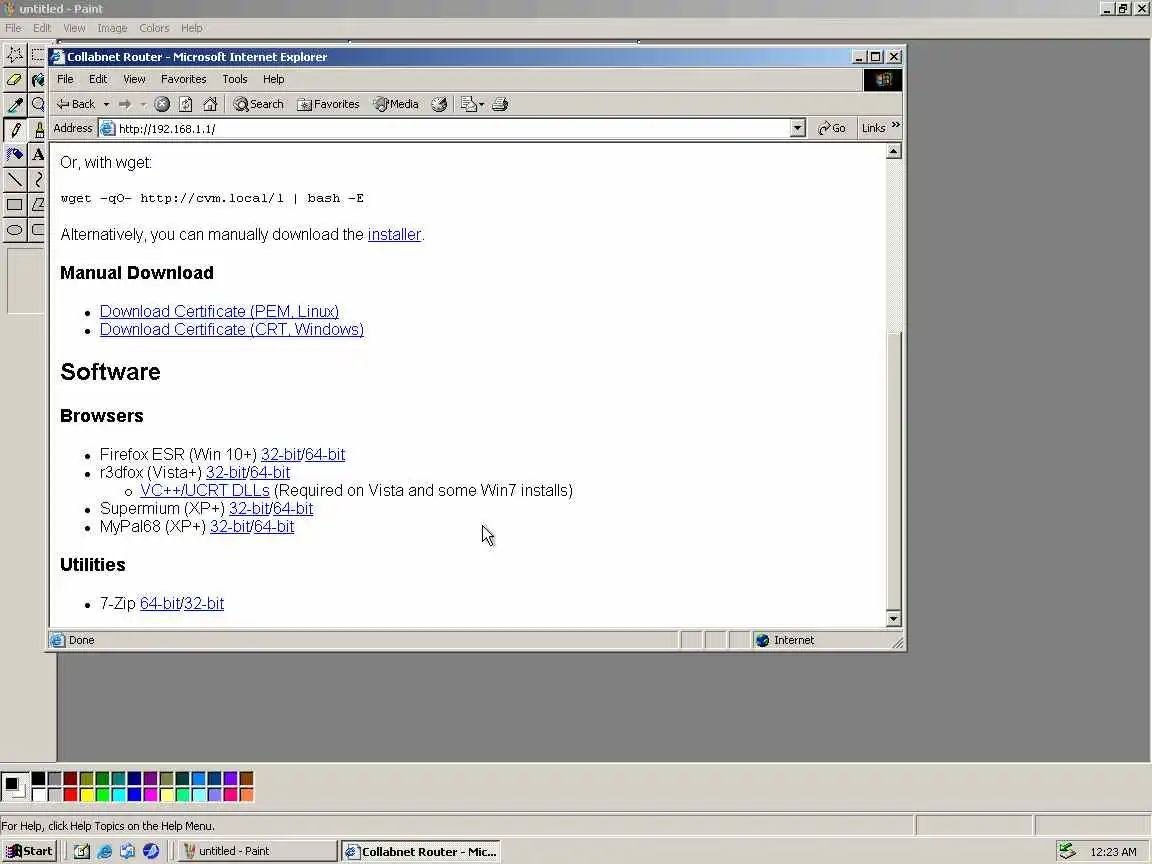Select the Eraser tool in Paint

(14, 79)
